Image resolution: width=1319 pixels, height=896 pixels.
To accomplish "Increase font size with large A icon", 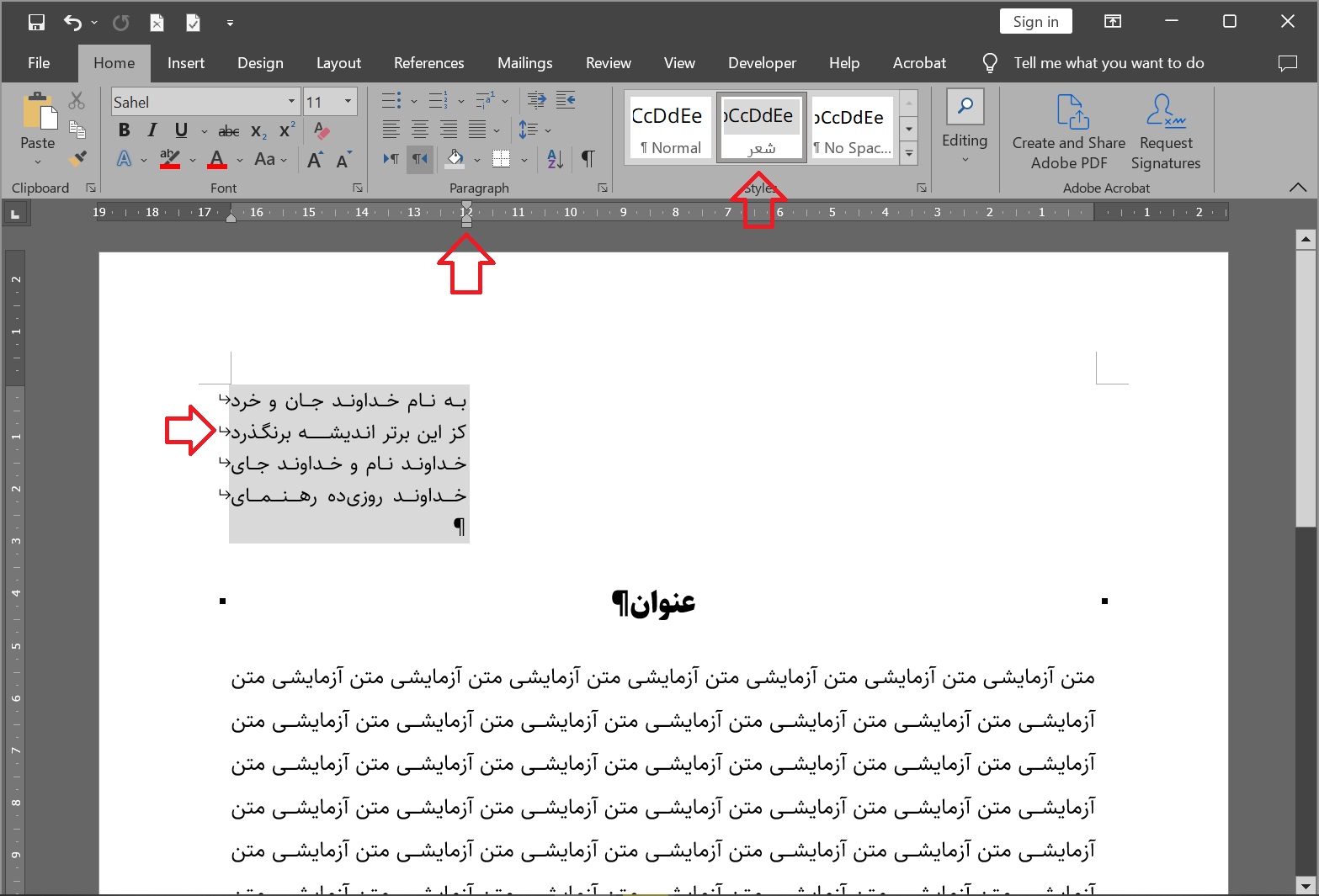I will 315,159.
